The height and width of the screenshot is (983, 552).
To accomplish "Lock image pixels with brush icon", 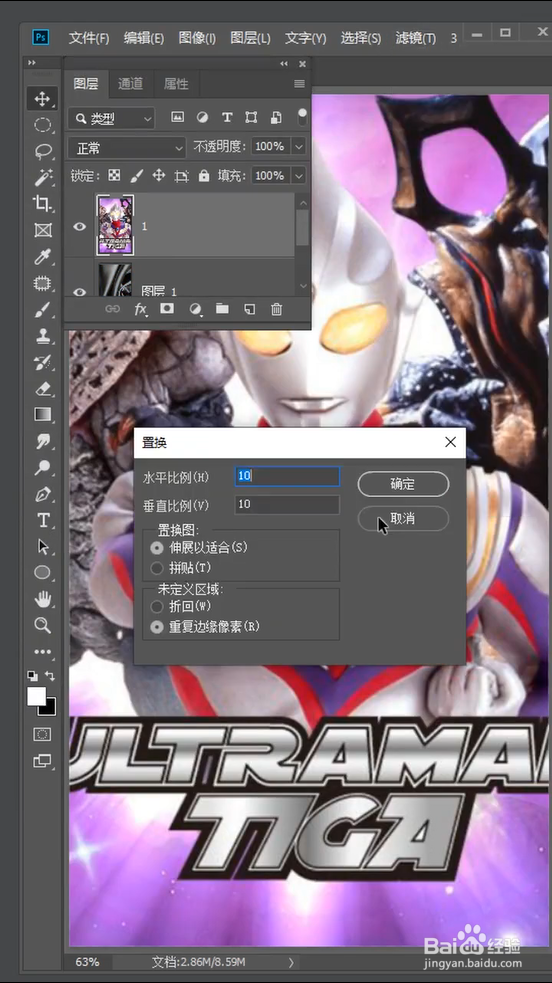I will 137,176.
